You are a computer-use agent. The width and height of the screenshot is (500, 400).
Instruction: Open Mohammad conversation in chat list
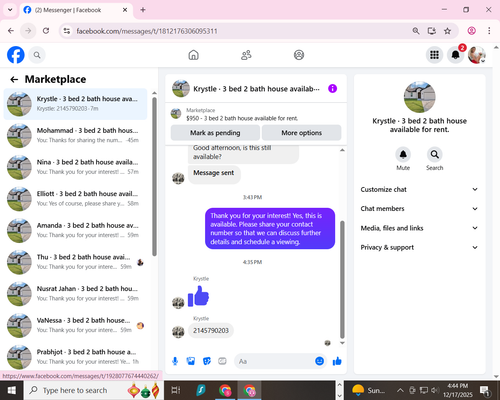click(75, 135)
